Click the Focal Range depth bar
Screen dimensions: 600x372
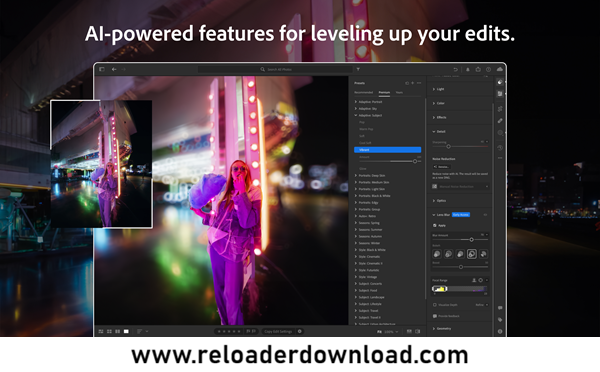[460, 289]
